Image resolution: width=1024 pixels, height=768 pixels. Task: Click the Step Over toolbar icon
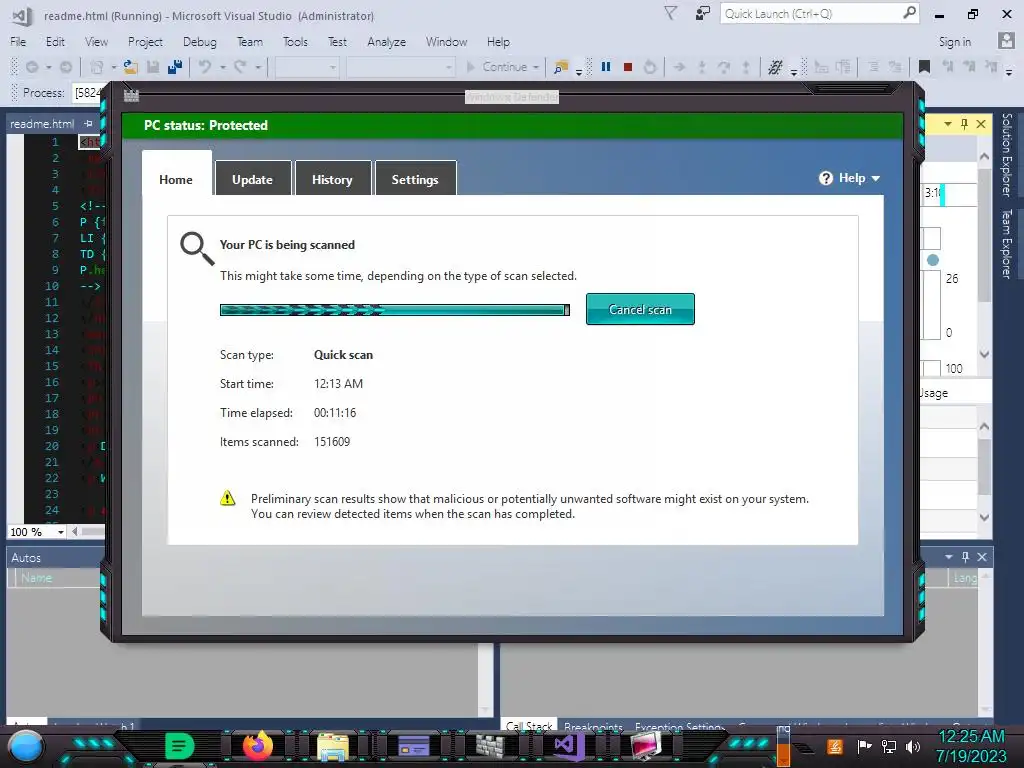point(724,67)
